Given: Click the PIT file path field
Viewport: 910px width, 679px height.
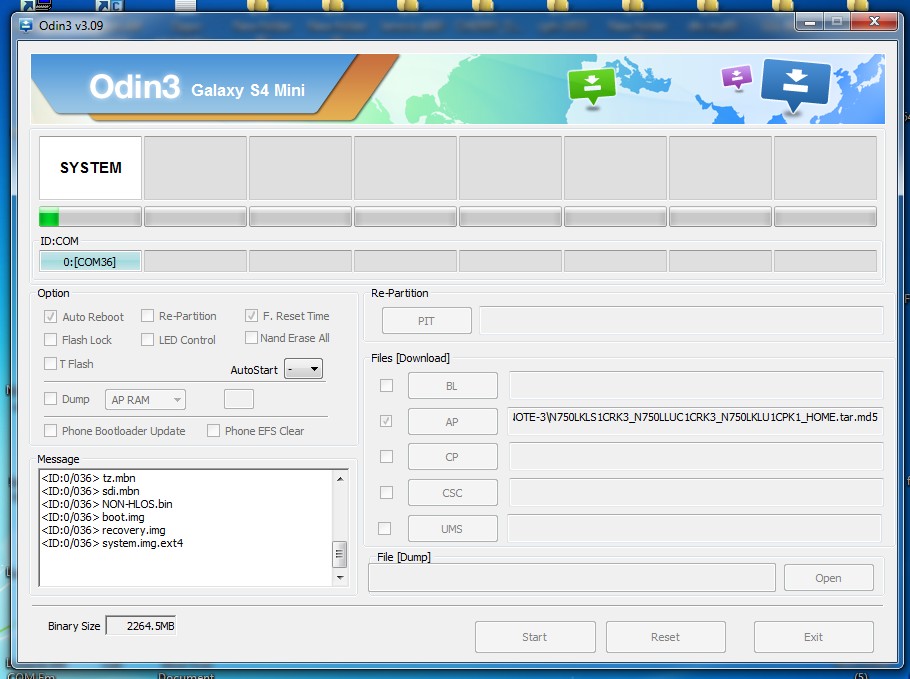Looking at the screenshot, I should (x=682, y=320).
